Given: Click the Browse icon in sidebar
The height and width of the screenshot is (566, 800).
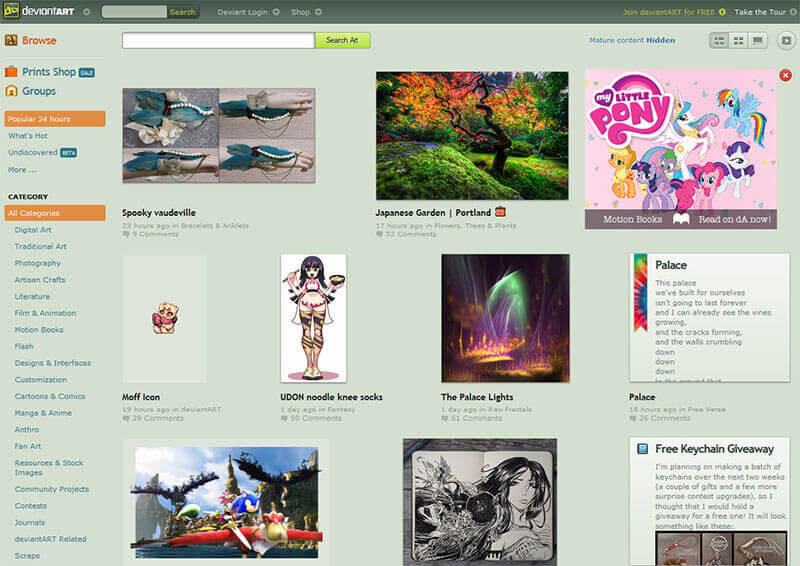Looking at the screenshot, I should click(x=11, y=40).
